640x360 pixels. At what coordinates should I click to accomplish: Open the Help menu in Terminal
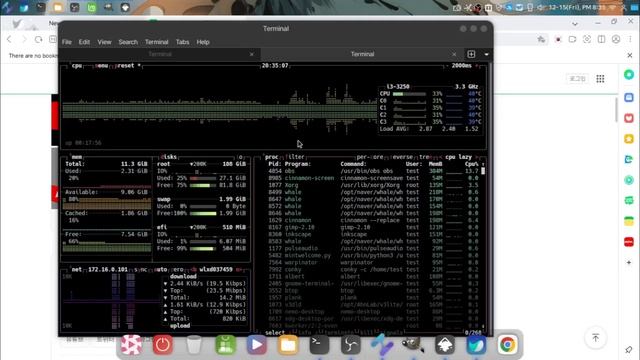pos(203,42)
